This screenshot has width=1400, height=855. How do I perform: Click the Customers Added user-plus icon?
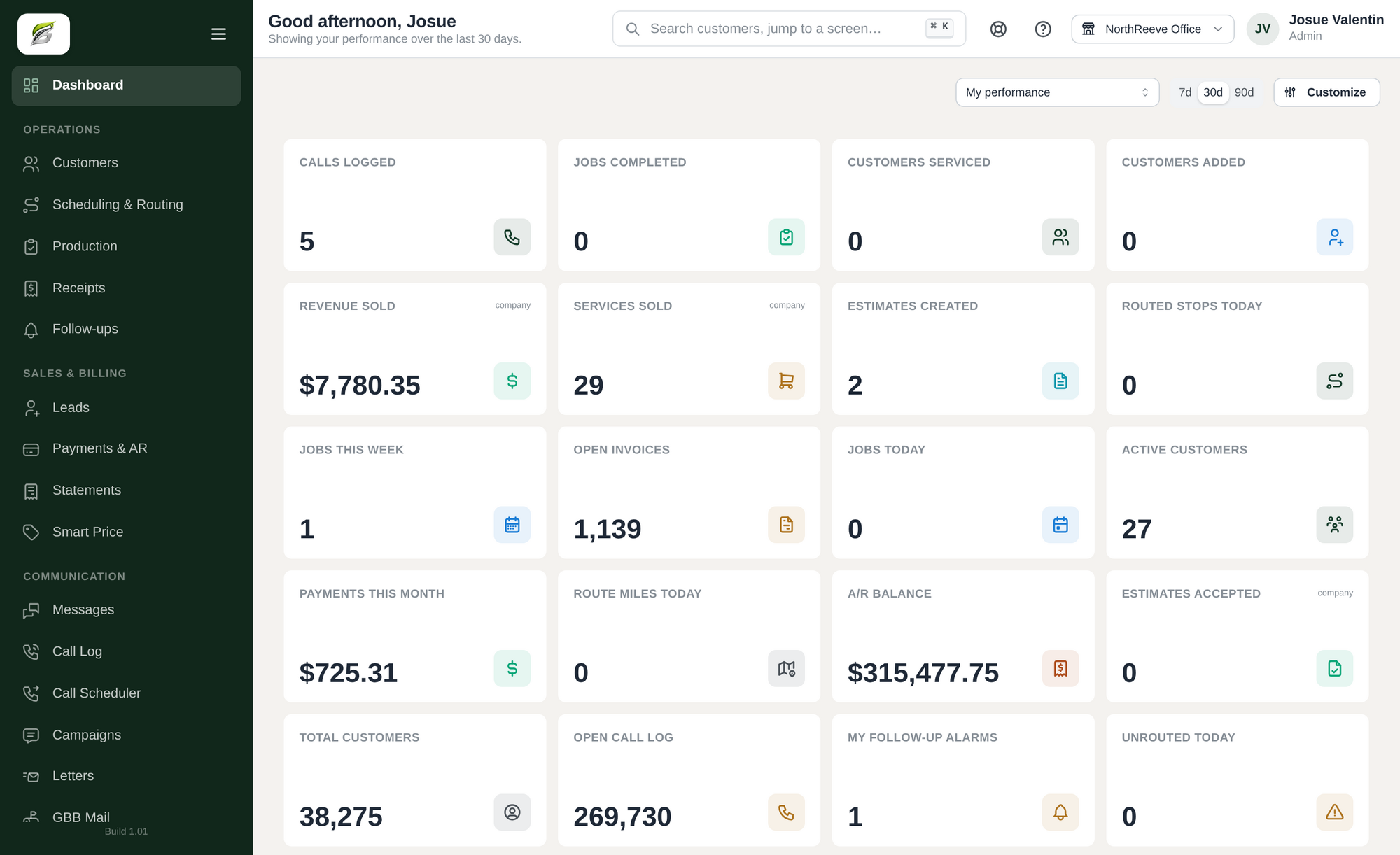coord(1334,237)
